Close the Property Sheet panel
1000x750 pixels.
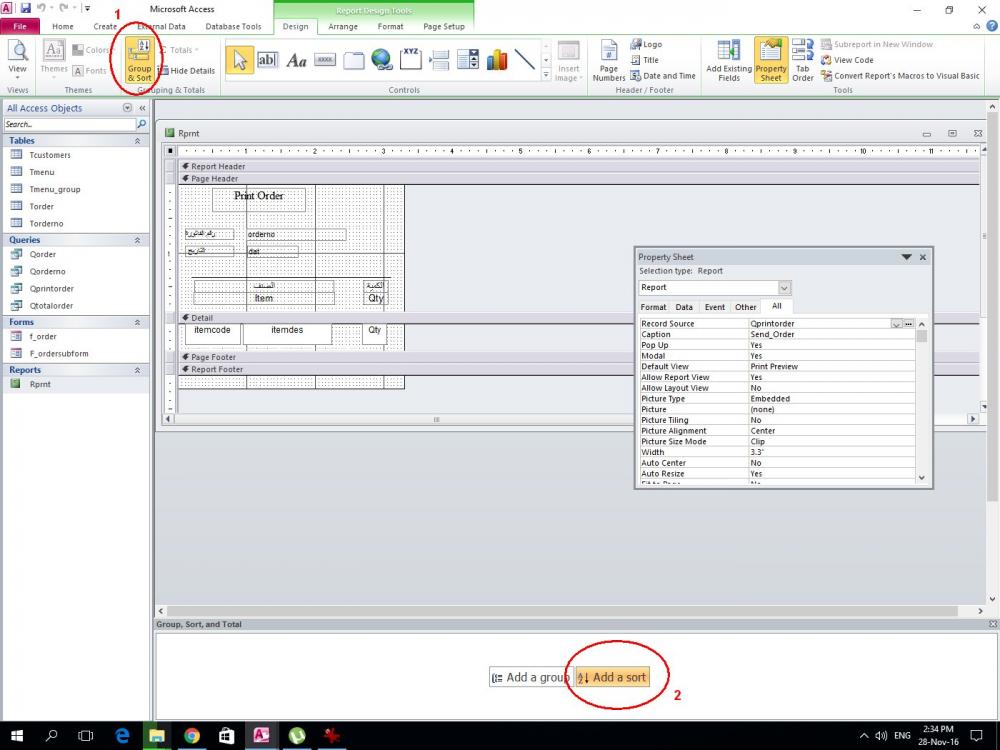[922, 257]
